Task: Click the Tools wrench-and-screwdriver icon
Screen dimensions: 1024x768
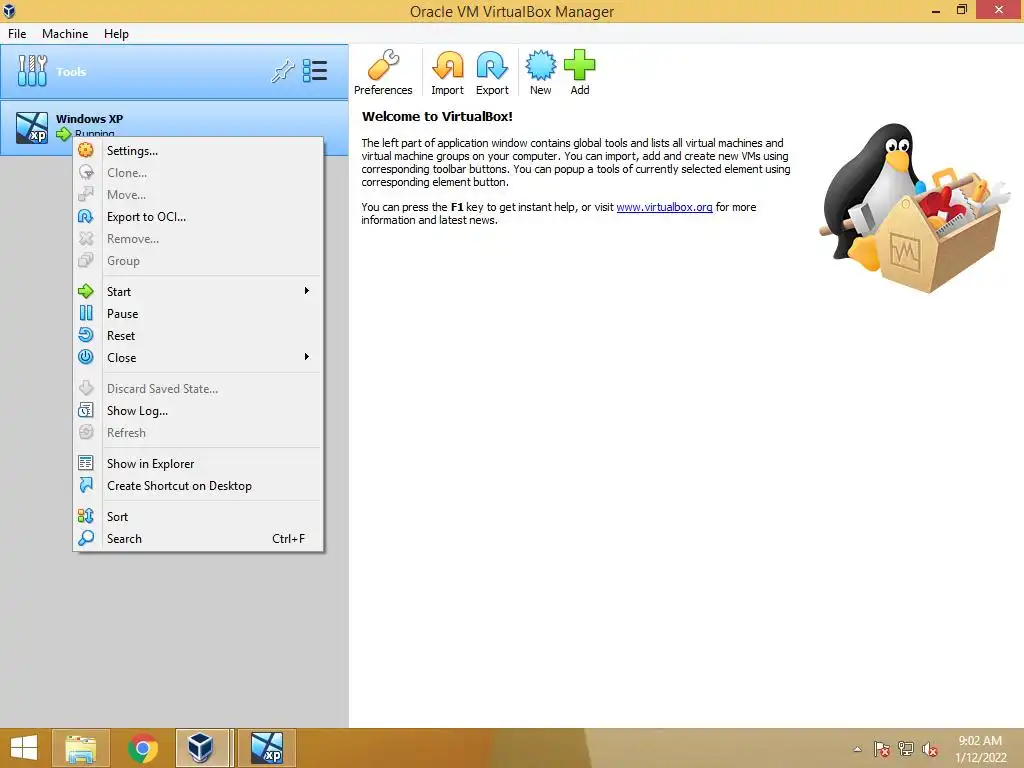Action: point(32,71)
